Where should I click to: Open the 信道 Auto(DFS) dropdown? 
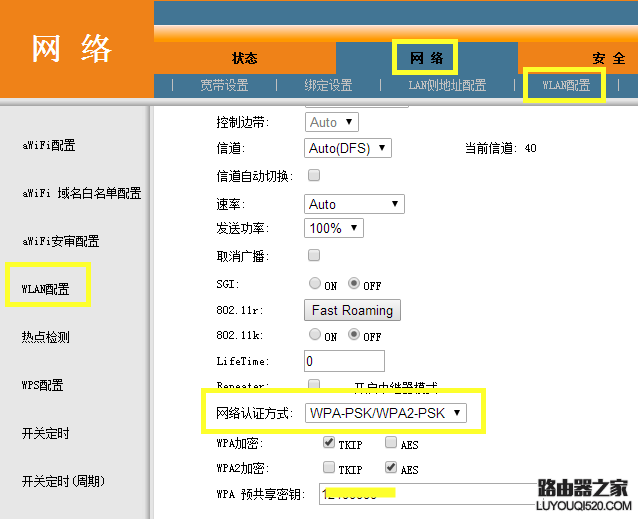pos(348,148)
